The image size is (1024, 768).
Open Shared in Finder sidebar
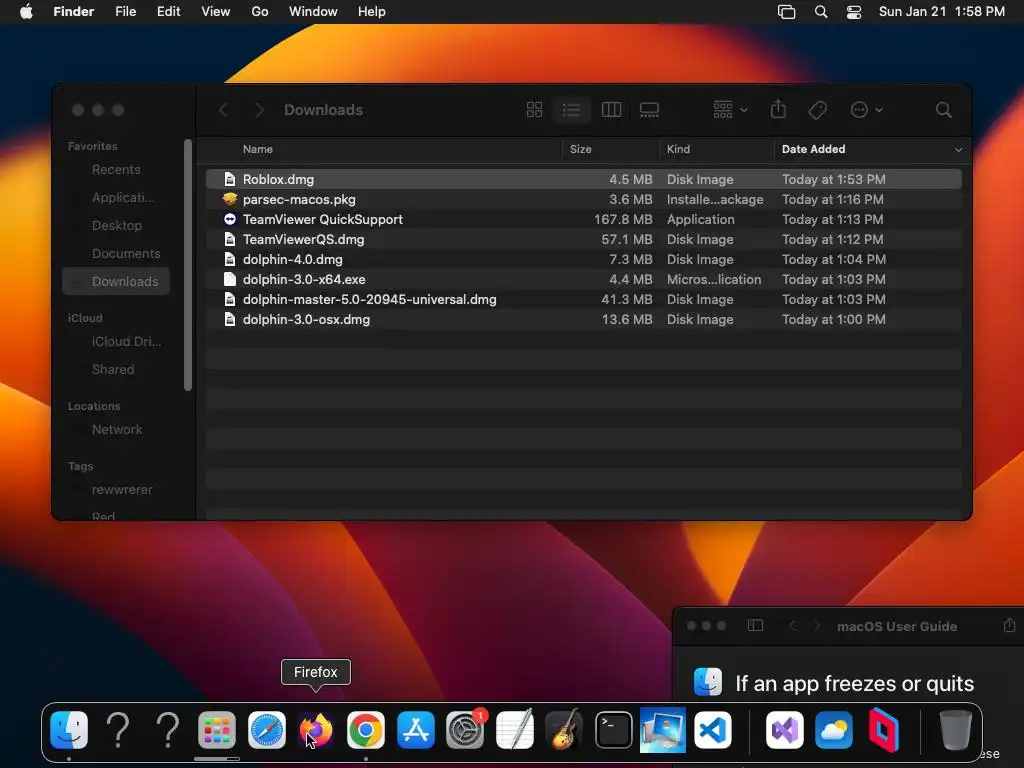[x=116, y=370]
